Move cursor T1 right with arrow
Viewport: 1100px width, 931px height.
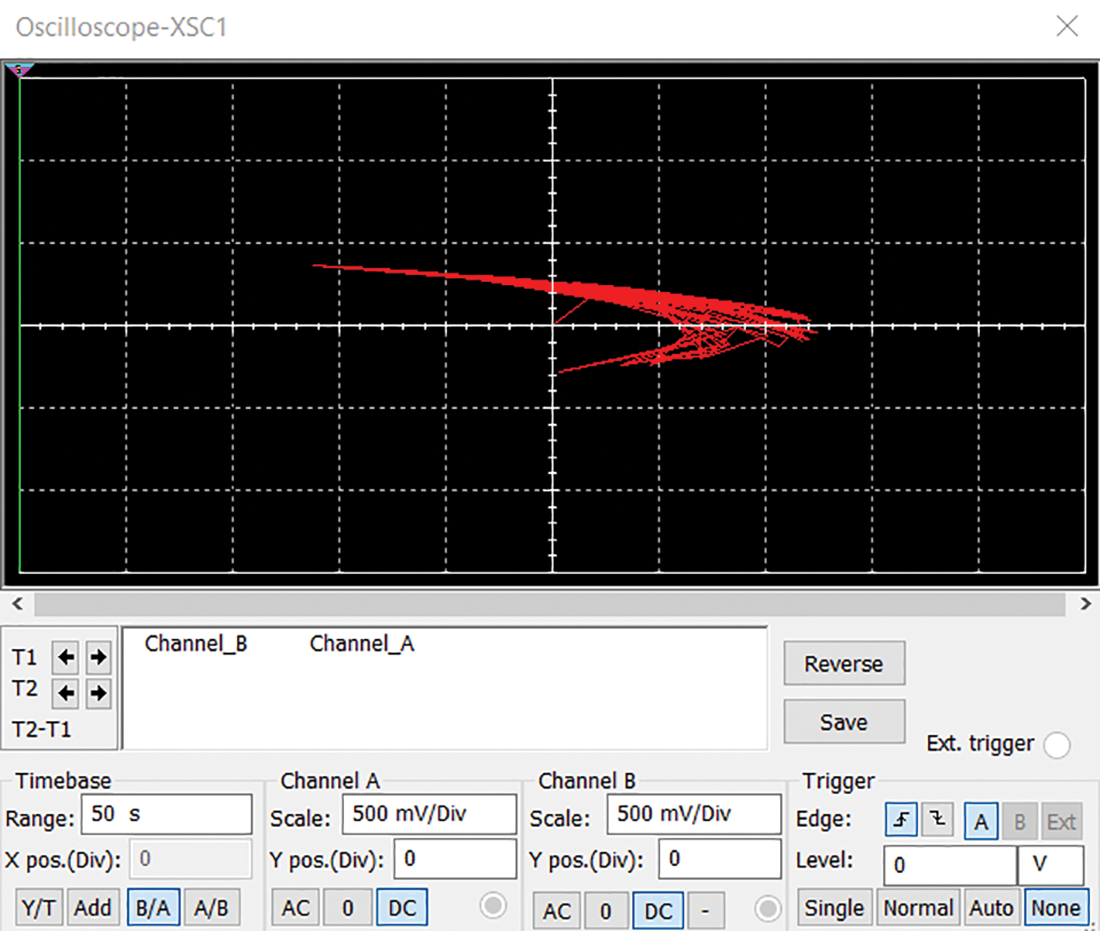[x=98, y=657]
